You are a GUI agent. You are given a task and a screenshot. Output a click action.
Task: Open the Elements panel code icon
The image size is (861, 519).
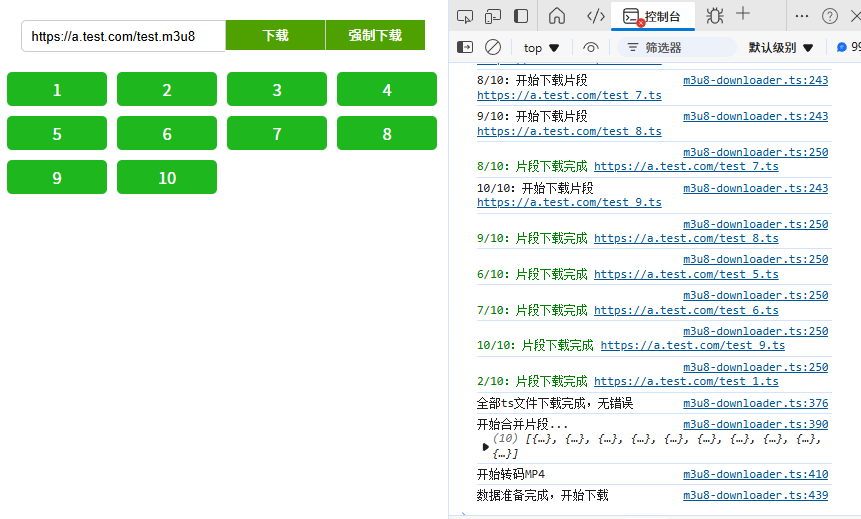[596, 16]
